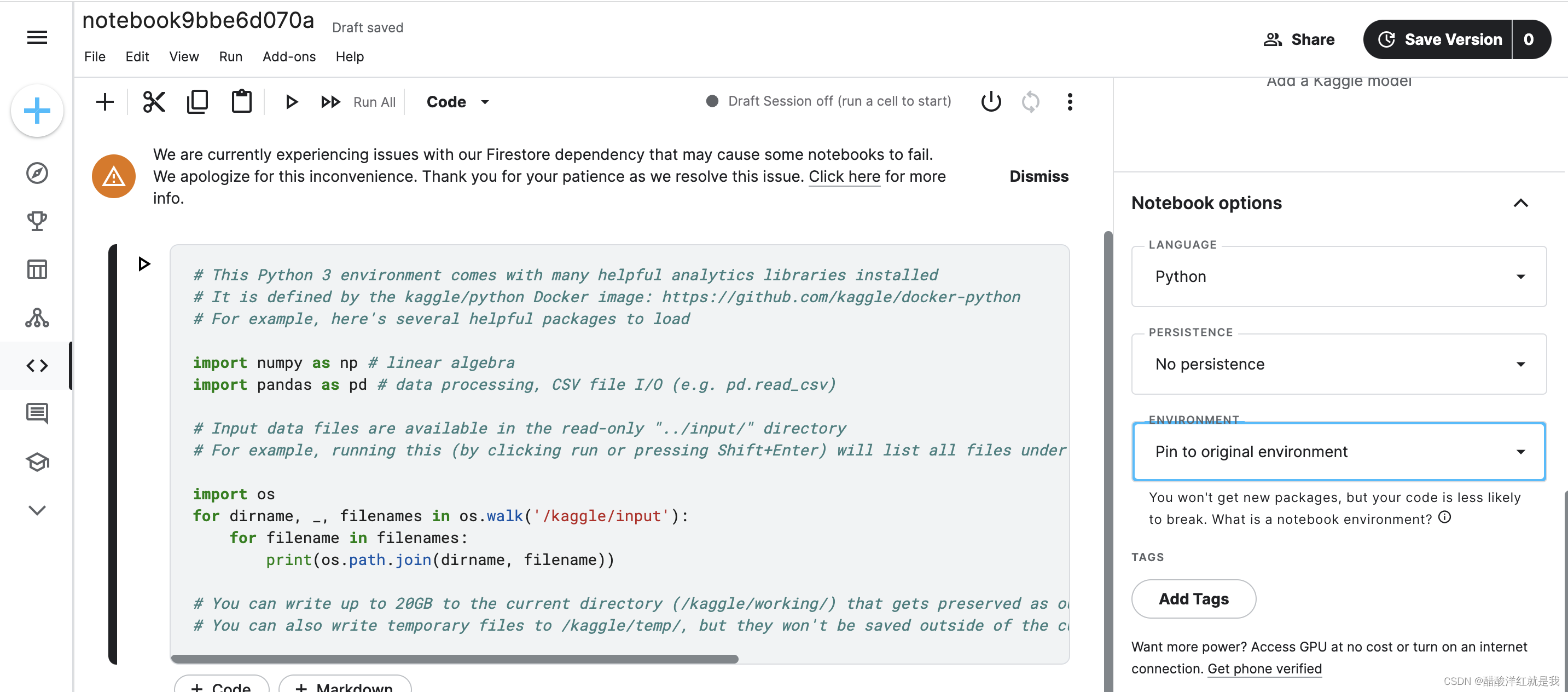Open Models icon in left sidebar
Screen dimensions: 1568x692
coord(37,318)
